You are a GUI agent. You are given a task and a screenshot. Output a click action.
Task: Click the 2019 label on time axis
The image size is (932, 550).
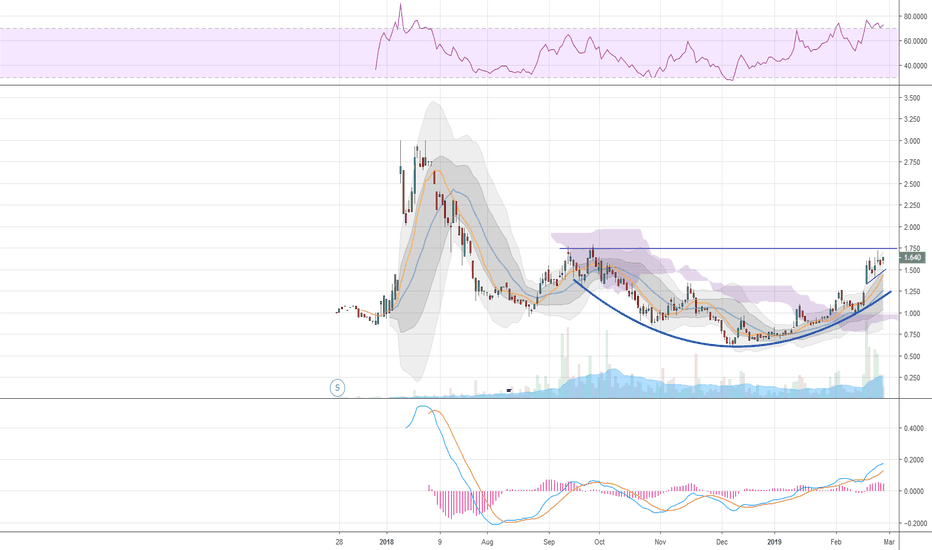tap(774, 542)
